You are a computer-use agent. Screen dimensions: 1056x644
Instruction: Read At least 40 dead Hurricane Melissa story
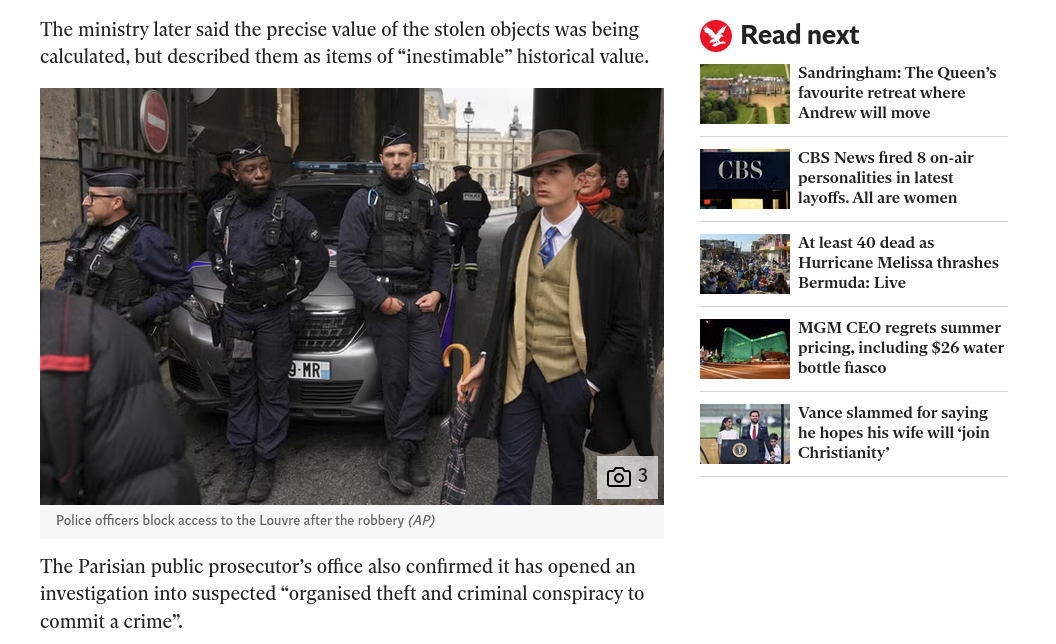point(898,263)
